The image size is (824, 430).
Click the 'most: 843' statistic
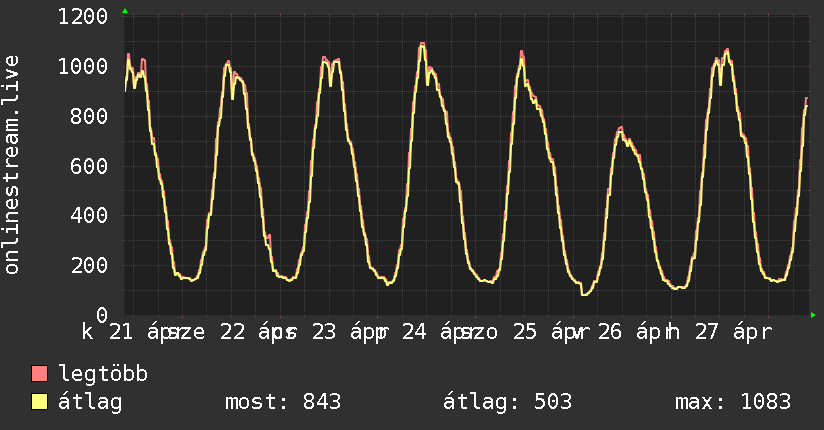click(x=284, y=402)
